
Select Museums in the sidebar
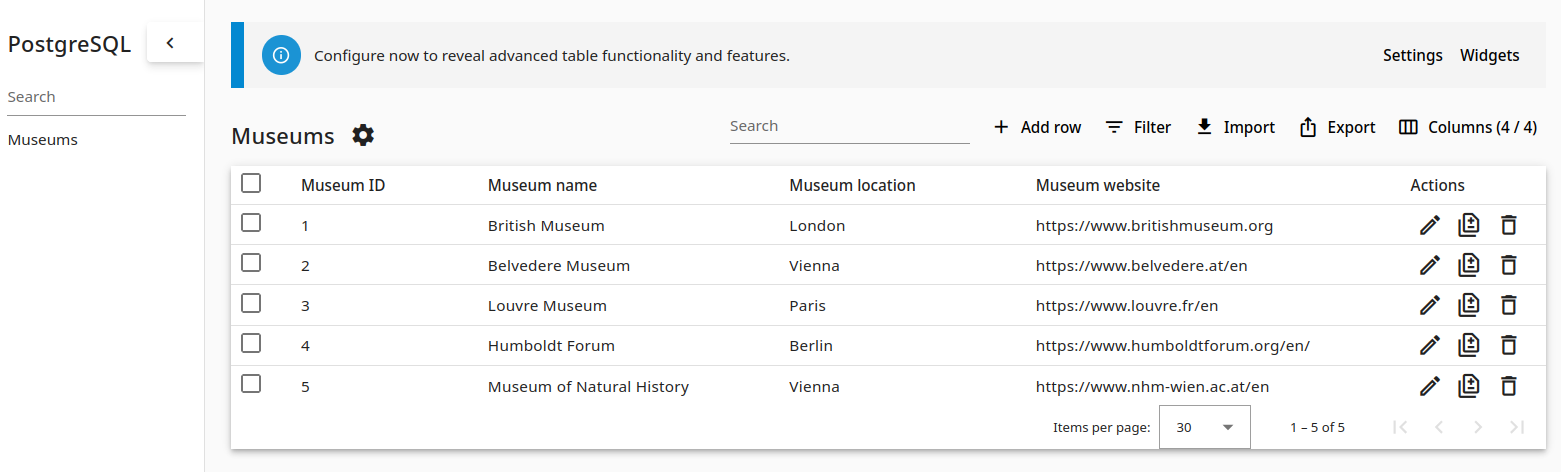click(x=43, y=140)
